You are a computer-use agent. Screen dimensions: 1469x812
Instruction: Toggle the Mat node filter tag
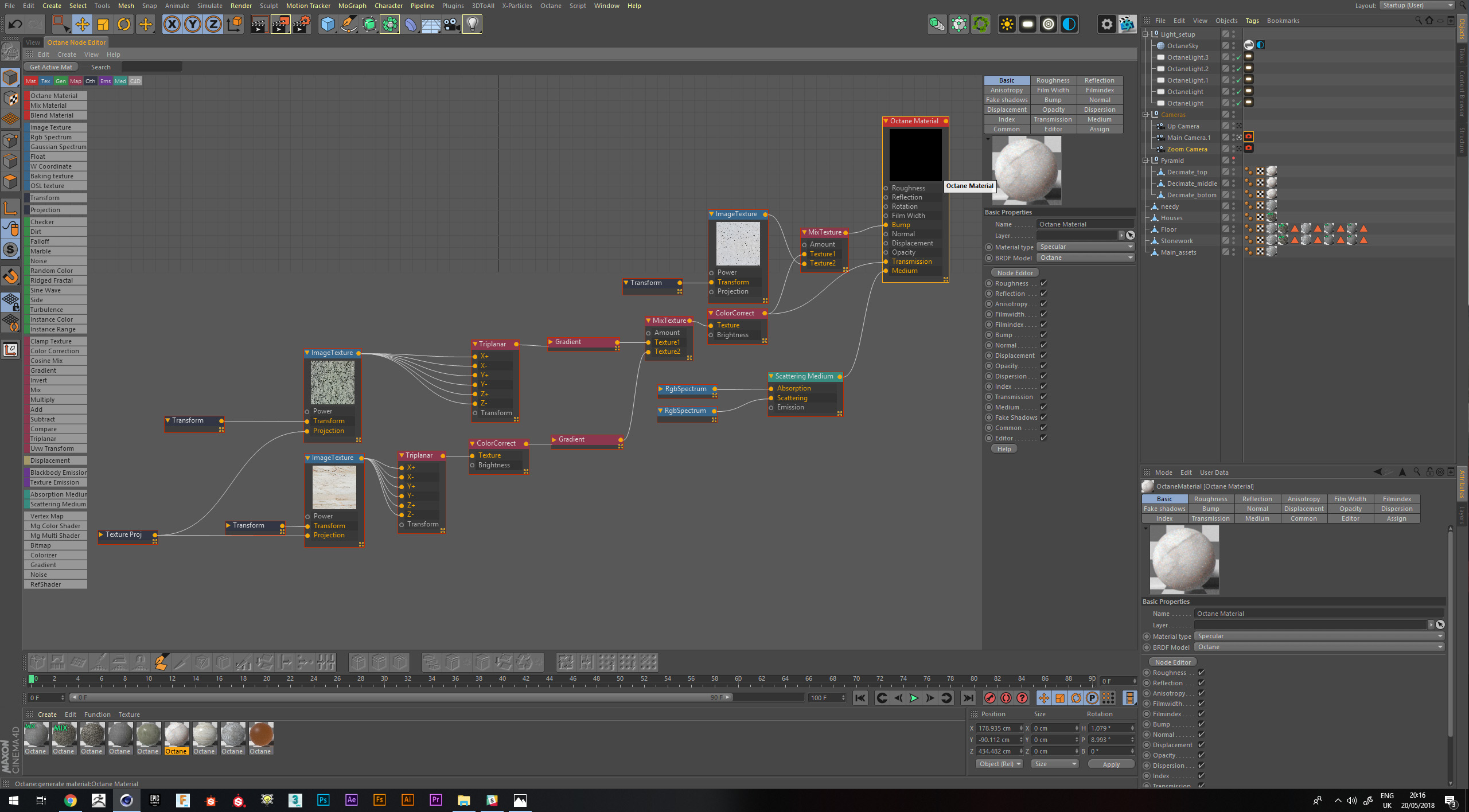[31, 81]
